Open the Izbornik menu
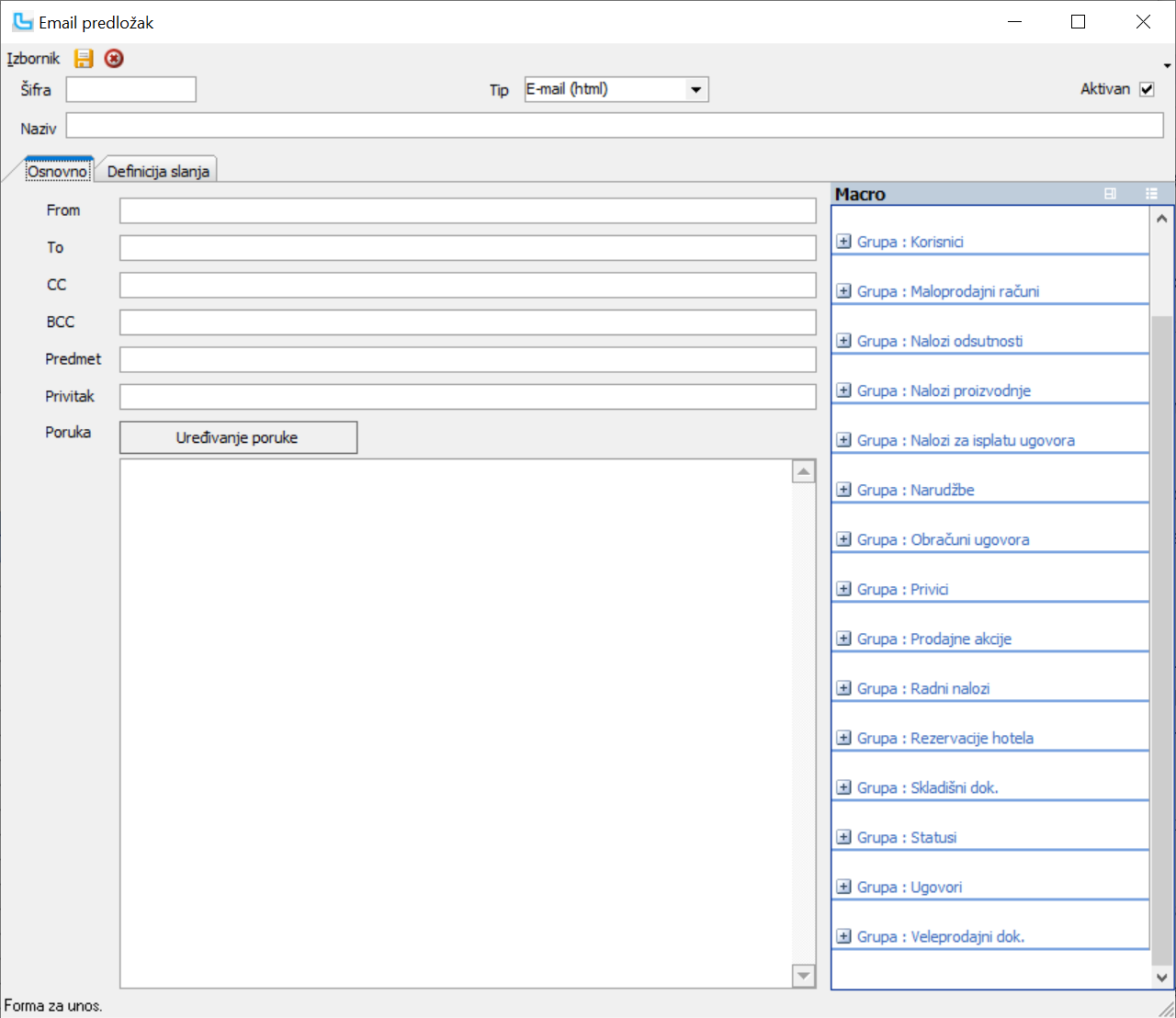Image resolution: width=1176 pixels, height=1018 pixels. (x=33, y=59)
